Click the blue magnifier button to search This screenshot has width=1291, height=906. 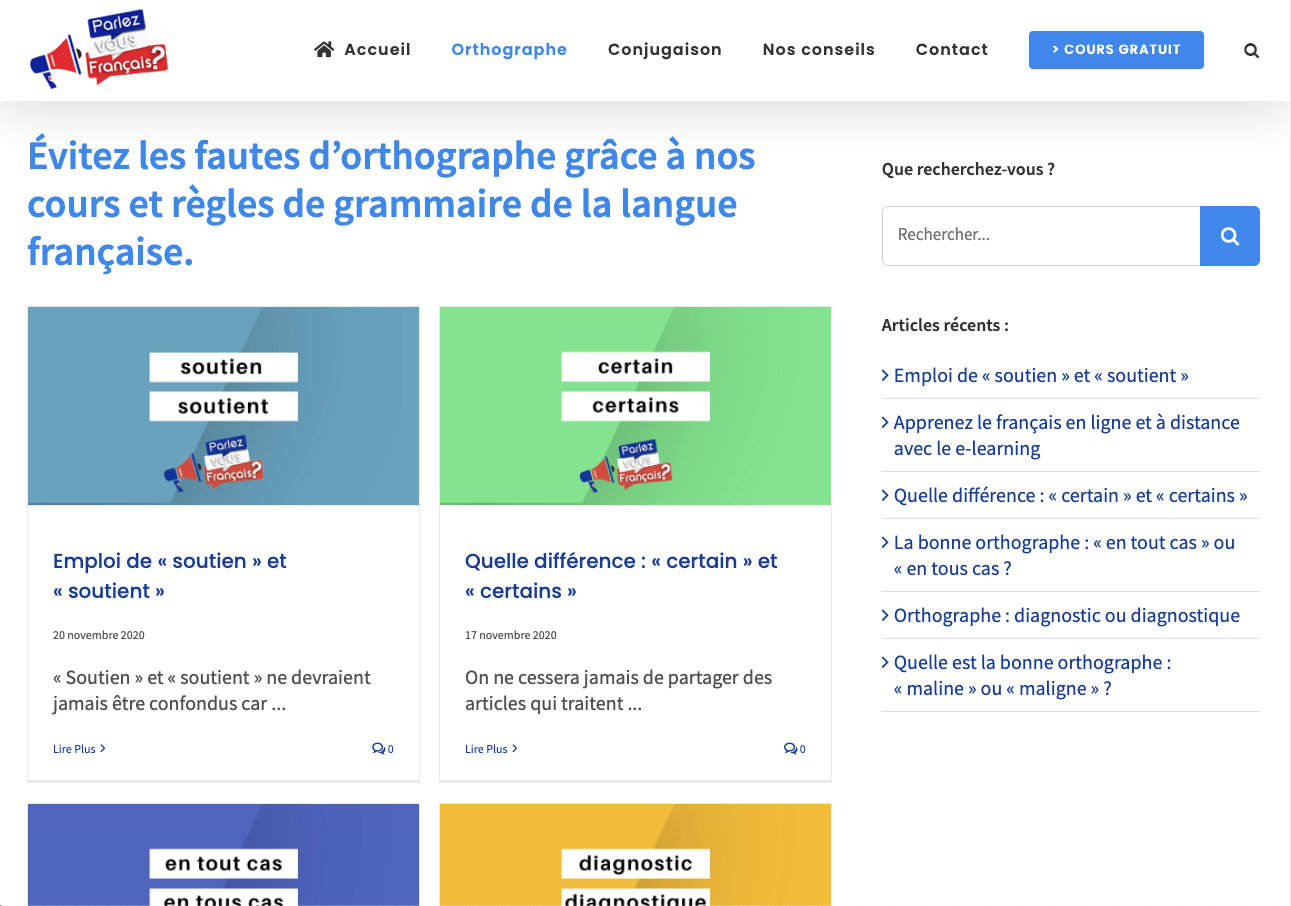coord(1229,235)
